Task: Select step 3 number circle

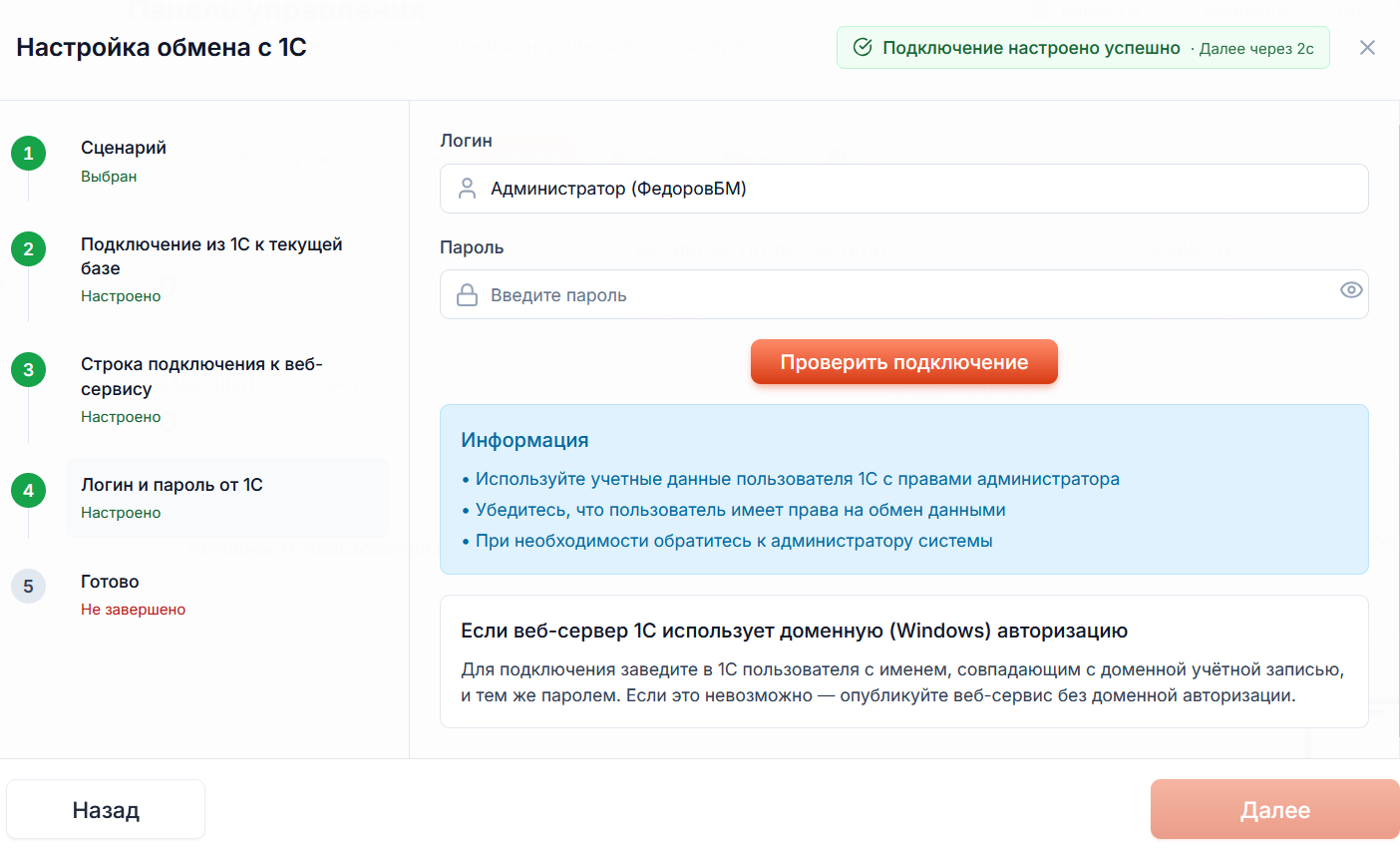Action: (28, 370)
